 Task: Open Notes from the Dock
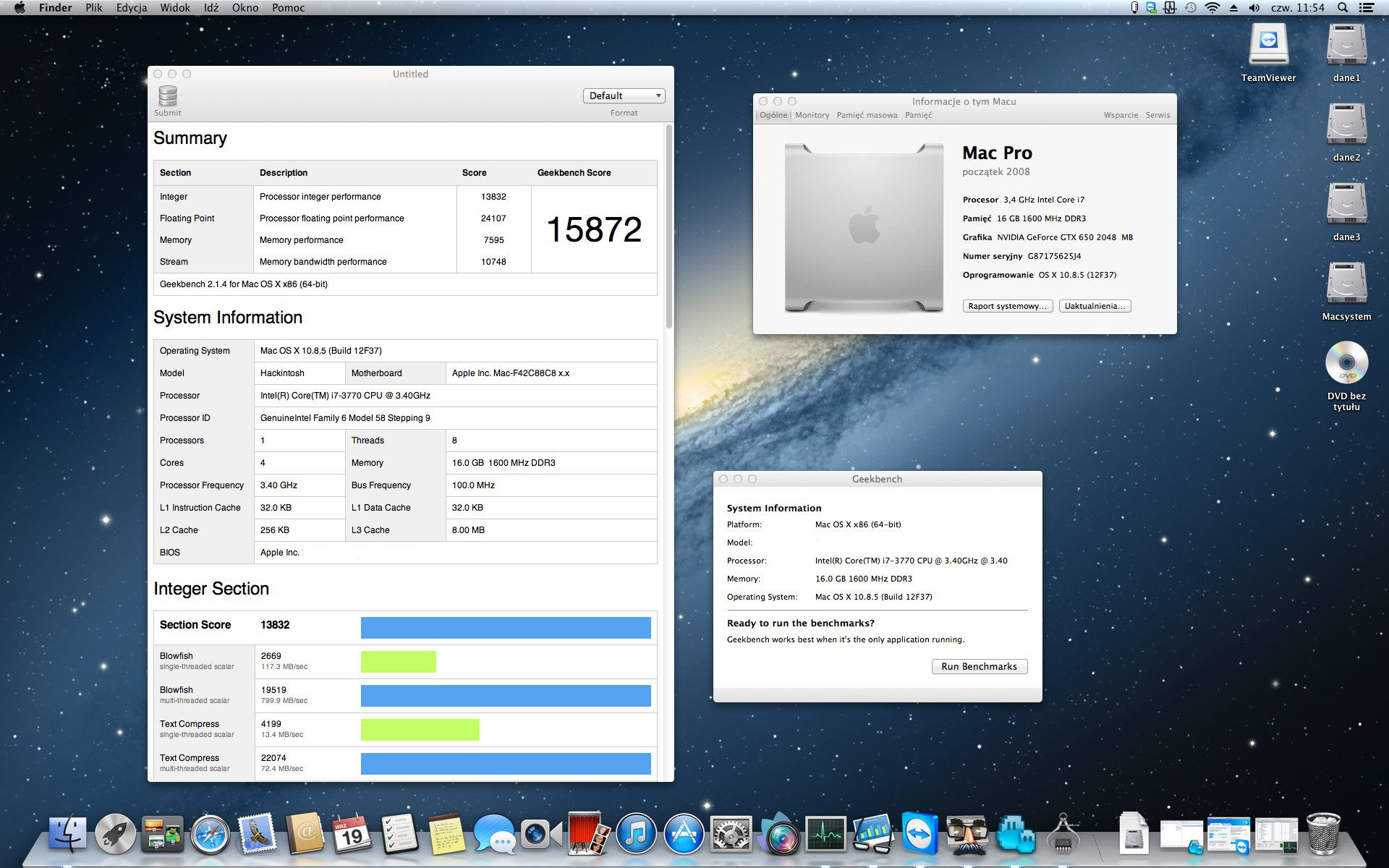(x=447, y=834)
